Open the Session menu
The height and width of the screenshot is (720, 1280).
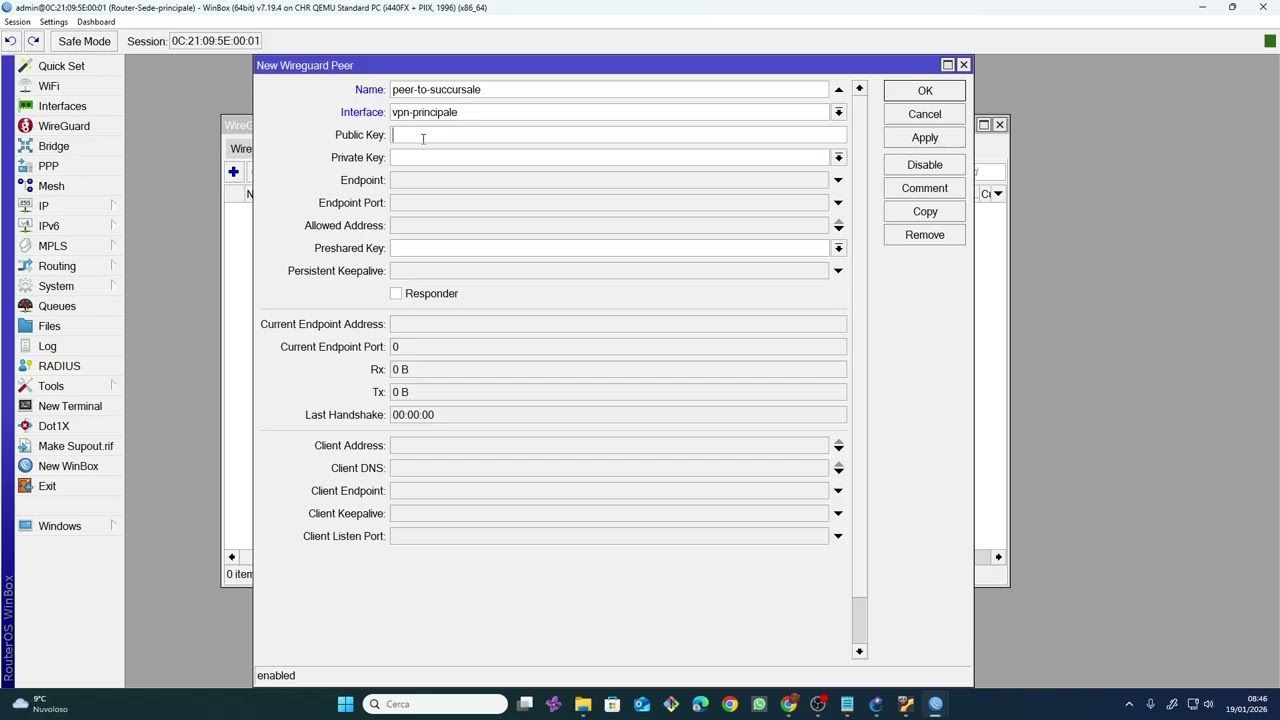(18, 22)
